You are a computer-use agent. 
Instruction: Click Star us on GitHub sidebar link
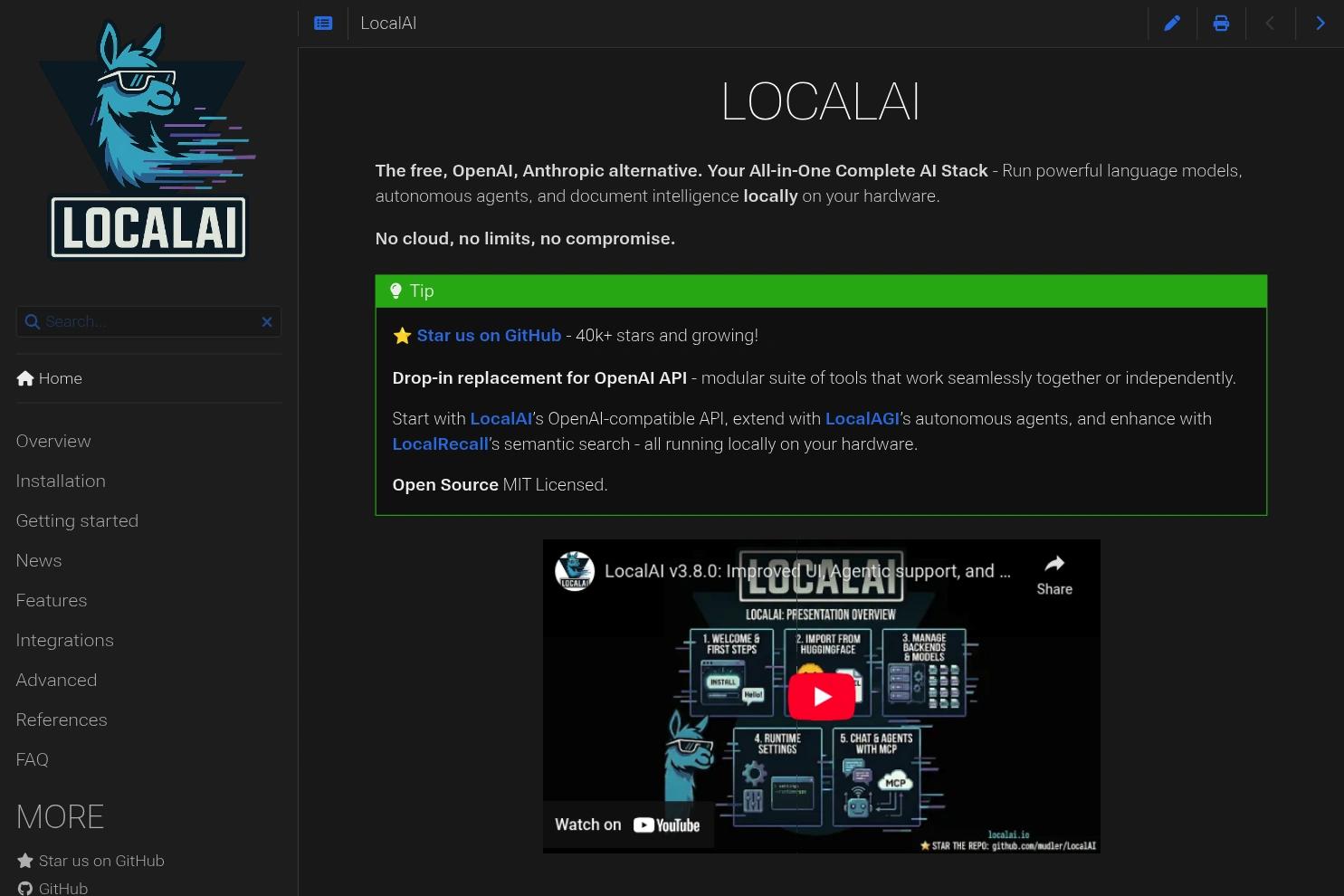(x=101, y=861)
